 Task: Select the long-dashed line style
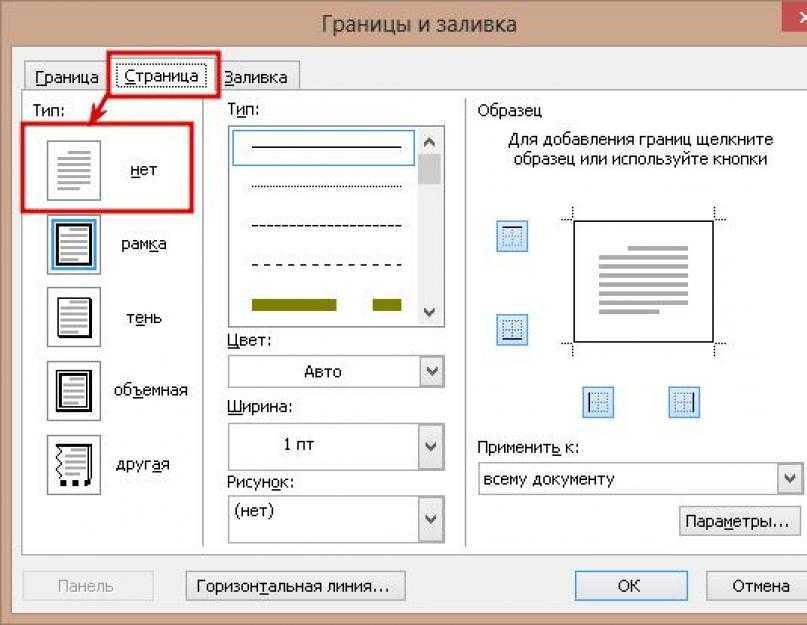pyautogui.click(x=326, y=265)
